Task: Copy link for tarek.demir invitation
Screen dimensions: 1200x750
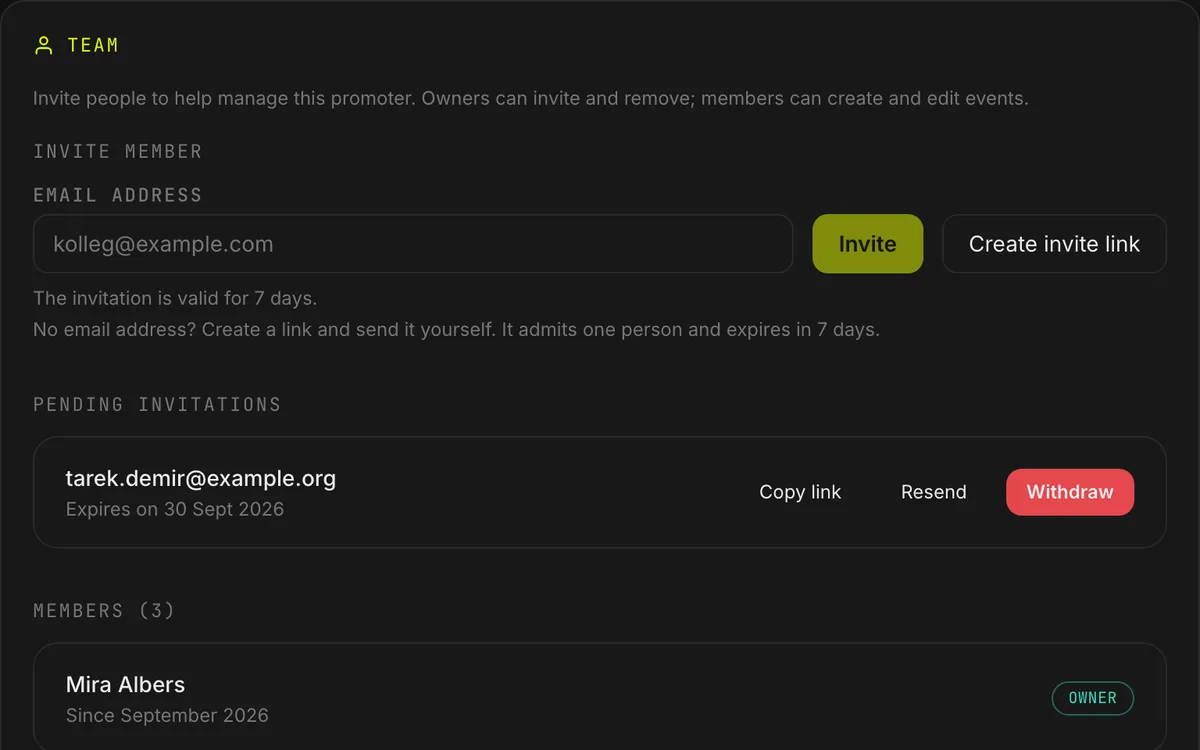Action: [800, 492]
